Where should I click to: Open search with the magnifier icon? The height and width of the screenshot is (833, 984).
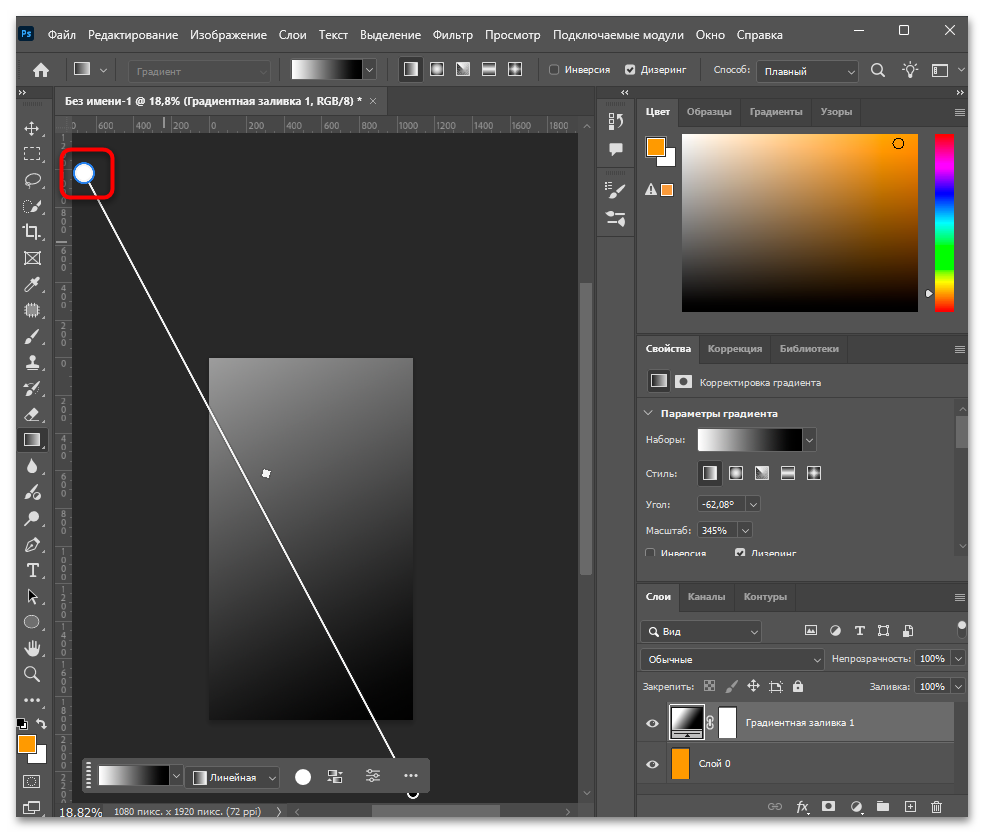click(878, 70)
